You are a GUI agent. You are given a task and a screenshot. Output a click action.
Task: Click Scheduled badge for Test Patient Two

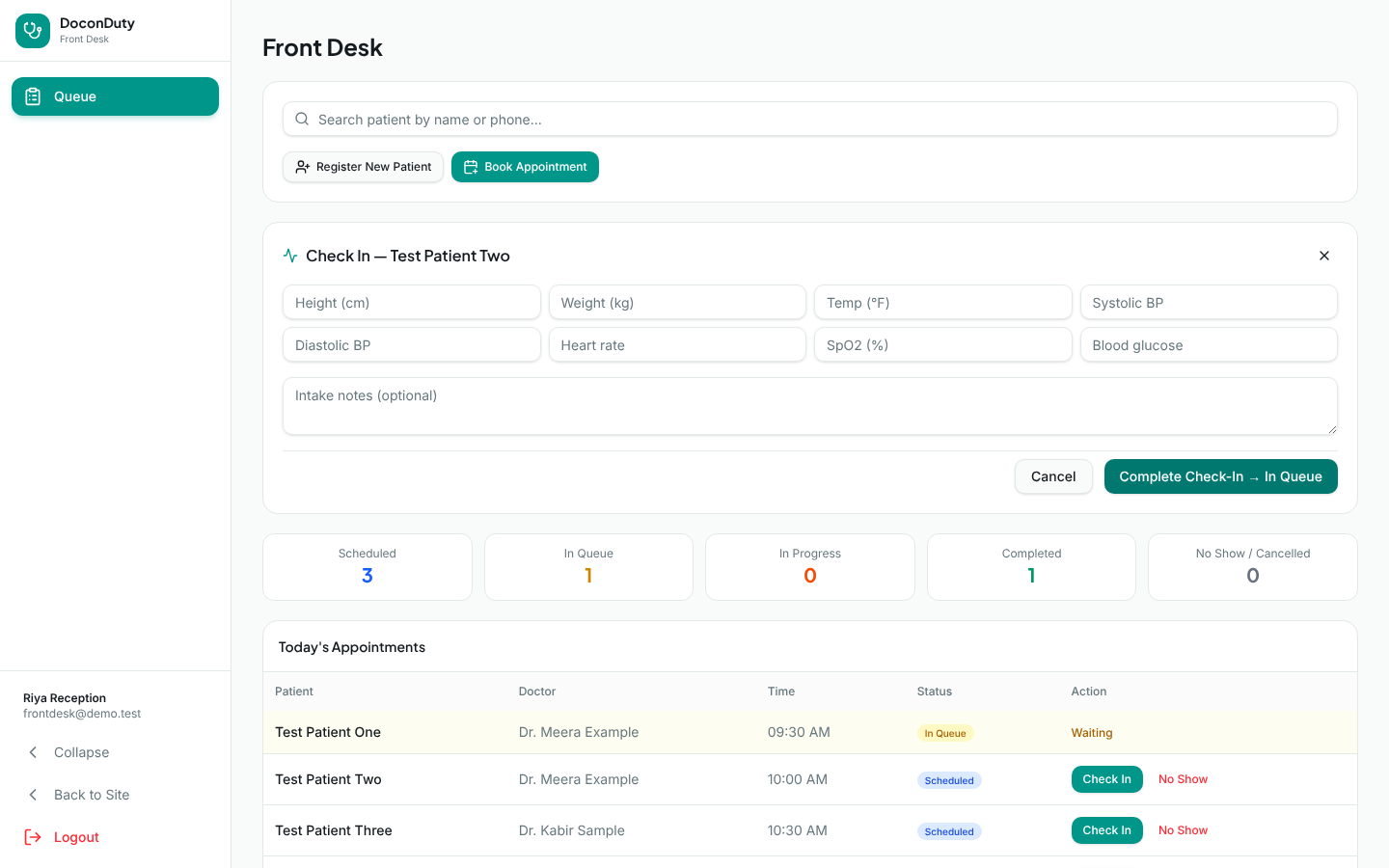[x=949, y=780]
